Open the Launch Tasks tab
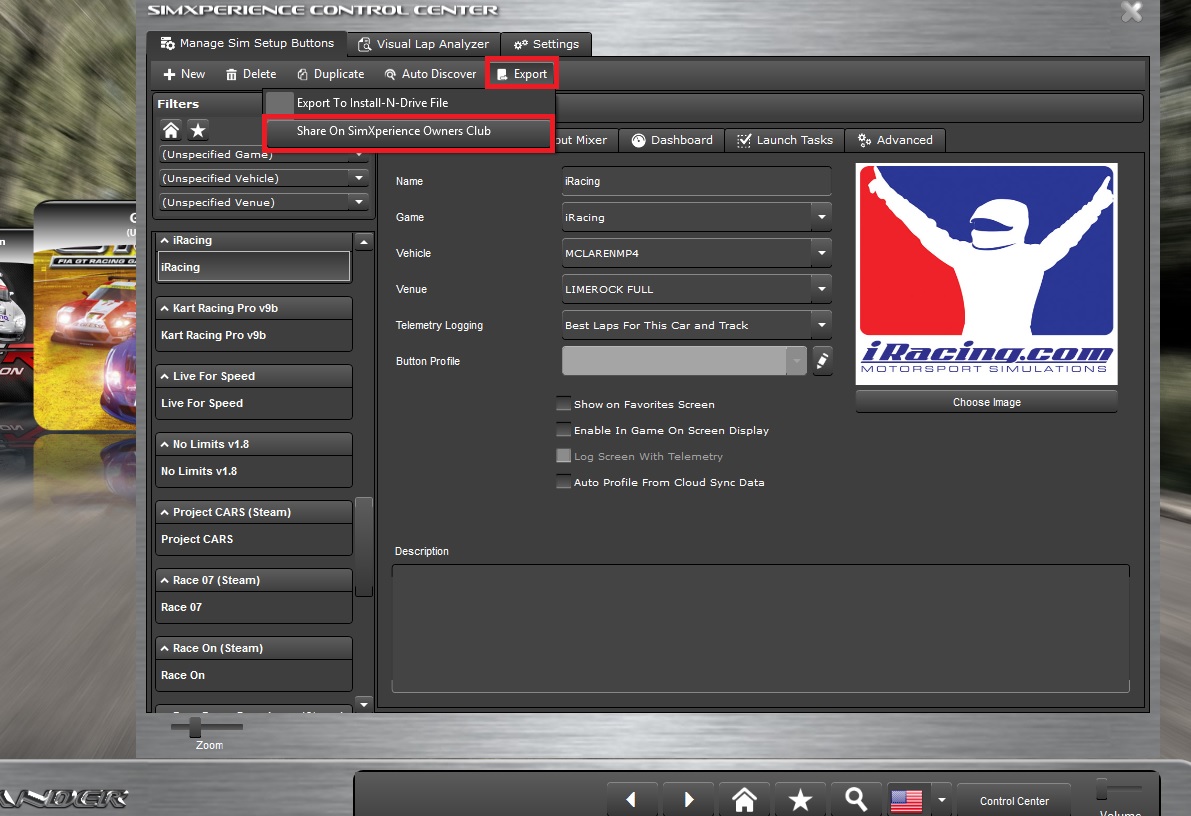 785,140
